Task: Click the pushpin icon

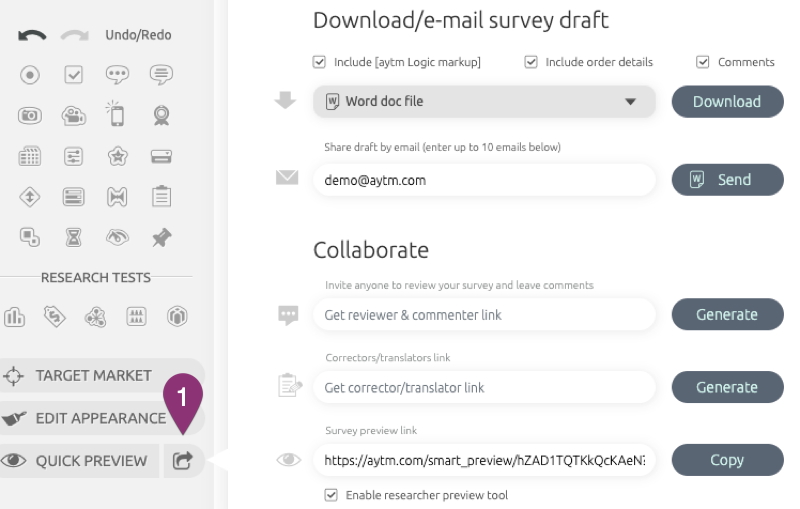Action: click(161, 238)
